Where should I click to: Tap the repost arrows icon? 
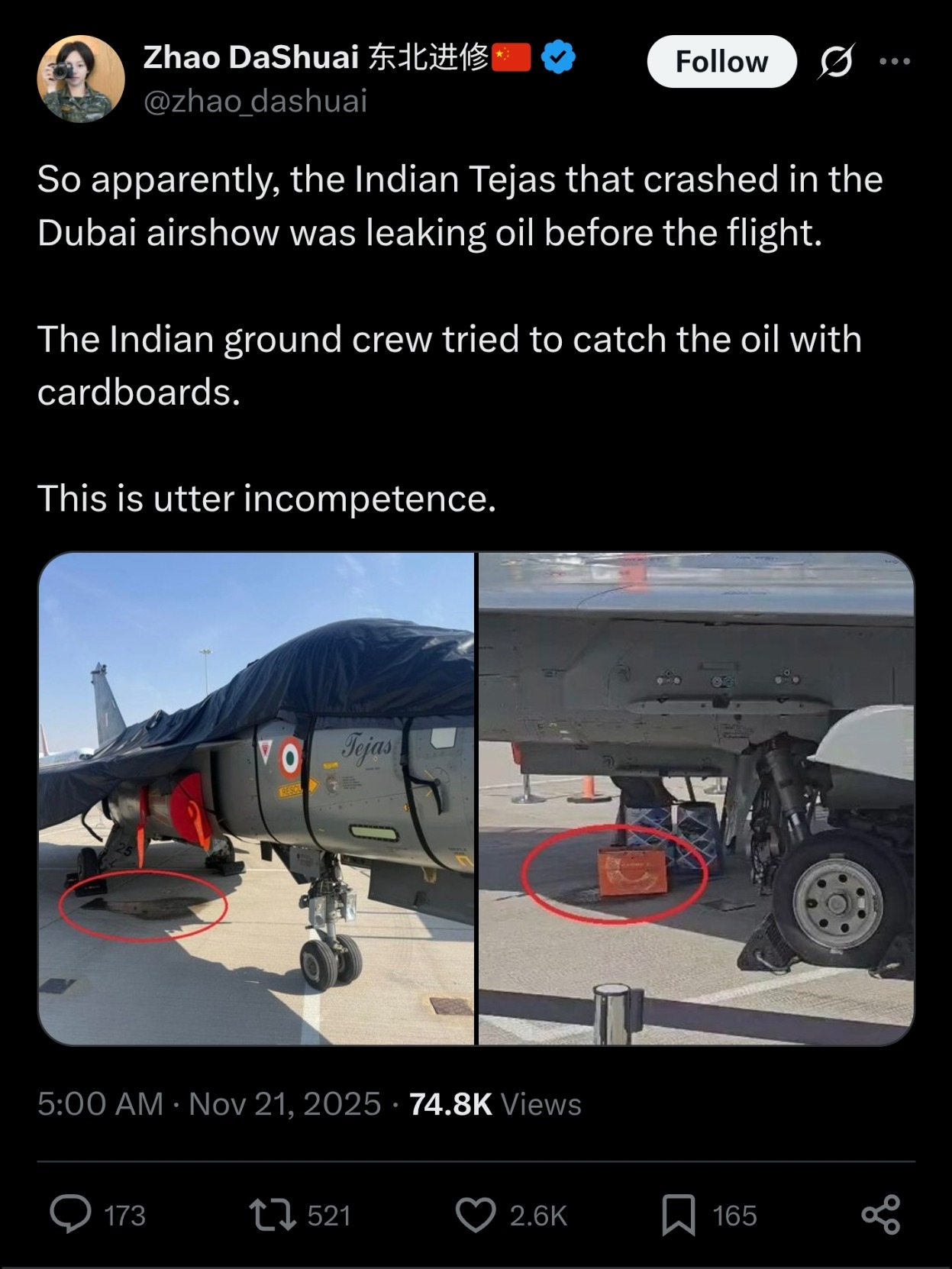(273, 1215)
